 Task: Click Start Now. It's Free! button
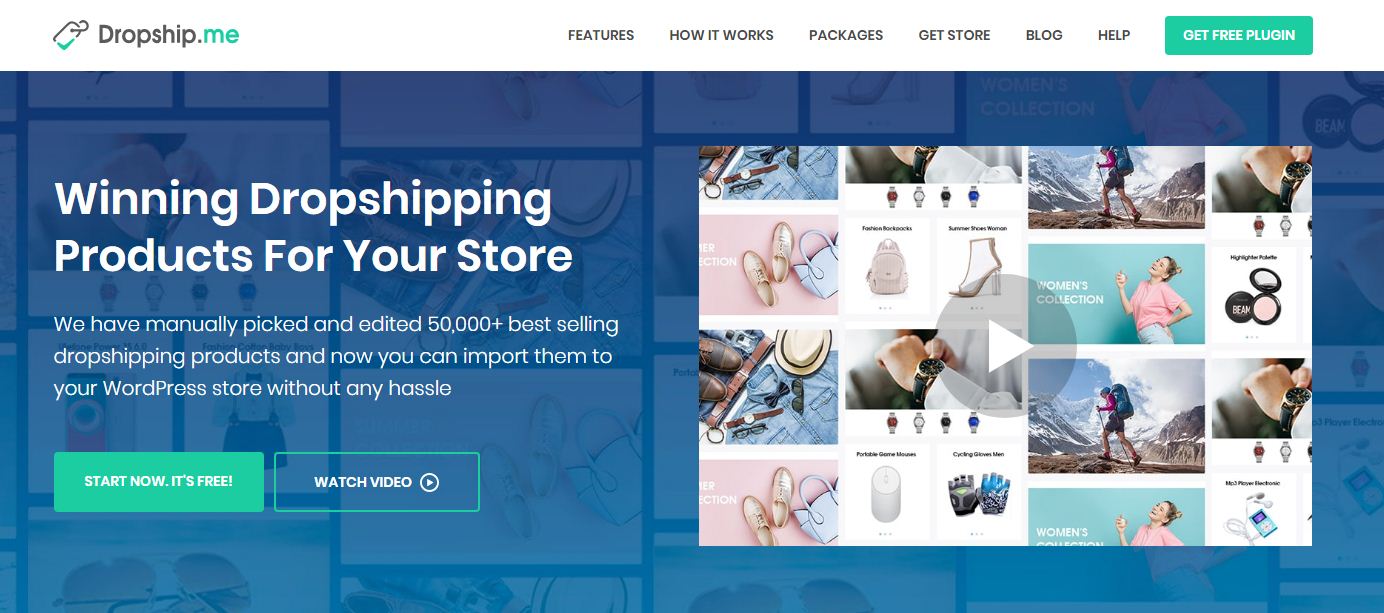tap(159, 482)
